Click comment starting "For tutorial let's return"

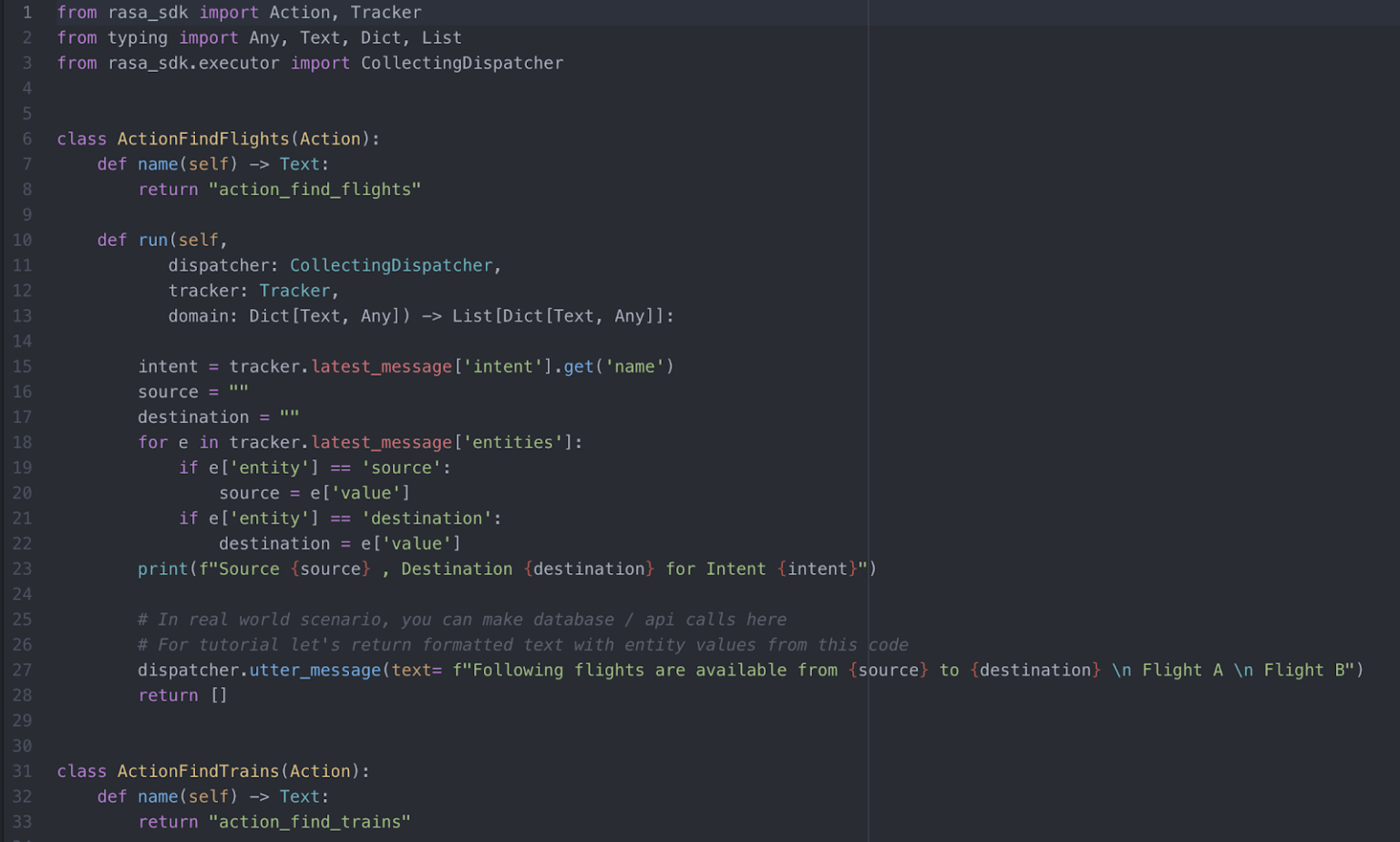523,644
